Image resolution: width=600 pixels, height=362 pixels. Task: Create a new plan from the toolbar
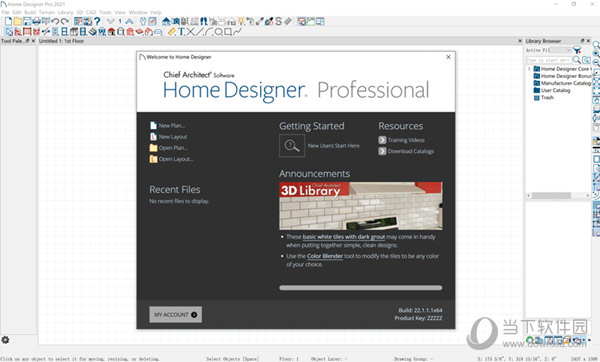[x=8, y=21]
